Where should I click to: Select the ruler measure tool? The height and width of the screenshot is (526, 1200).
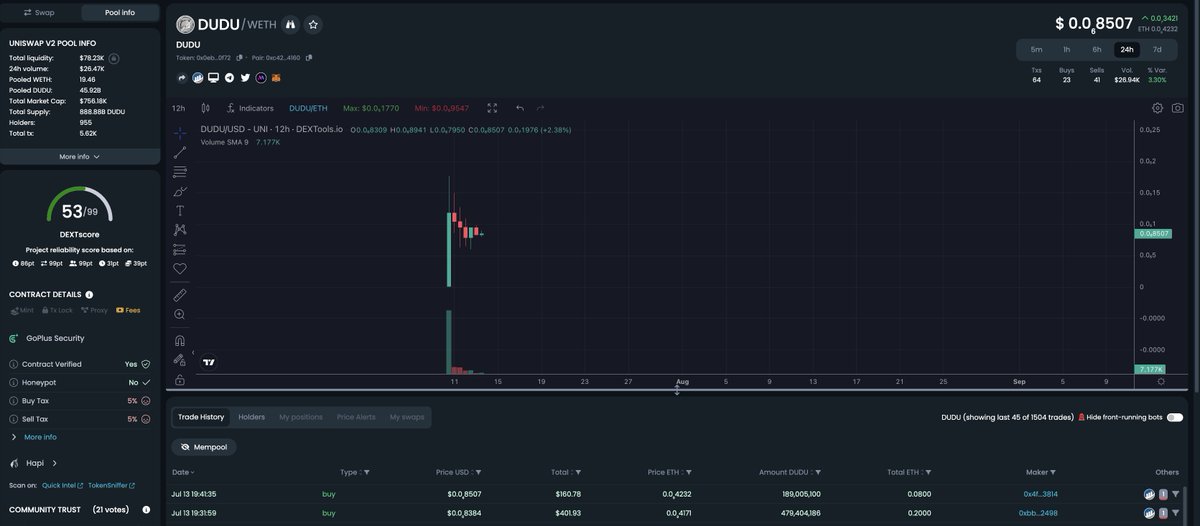(180, 295)
